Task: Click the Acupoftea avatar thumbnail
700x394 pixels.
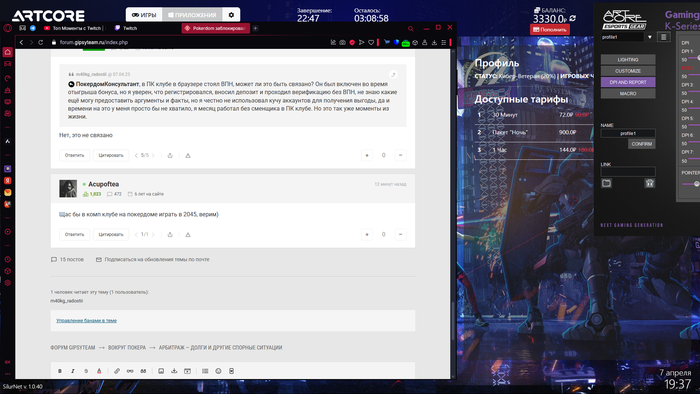Action: tap(68, 188)
